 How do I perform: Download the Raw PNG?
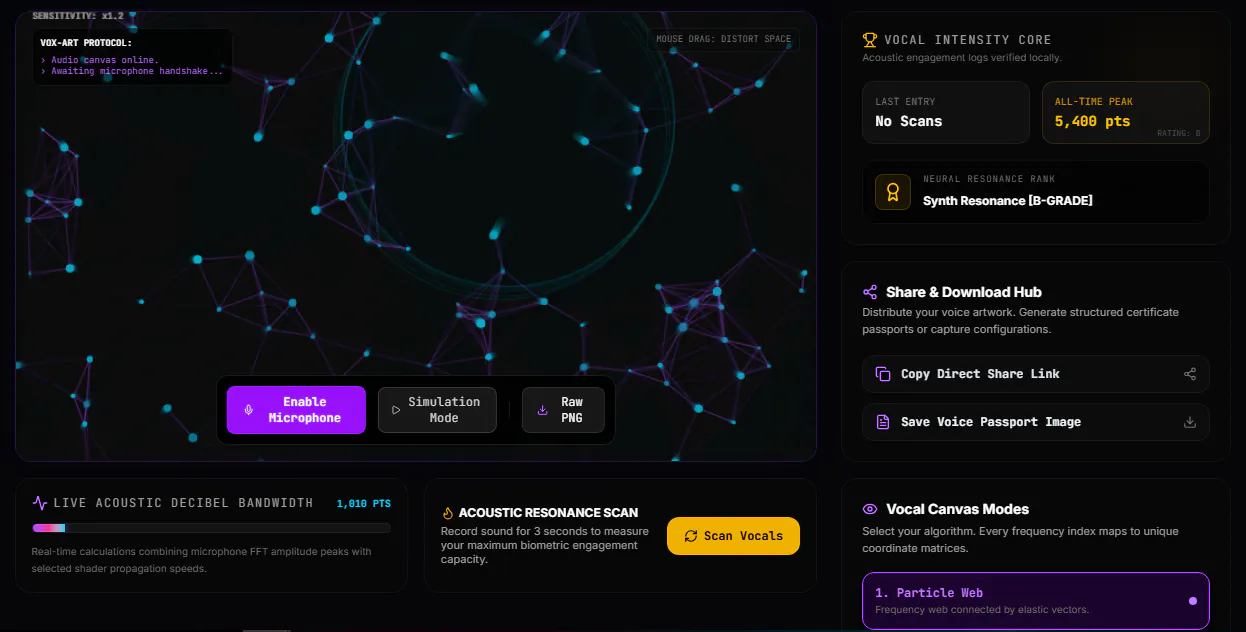pos(563,410)
